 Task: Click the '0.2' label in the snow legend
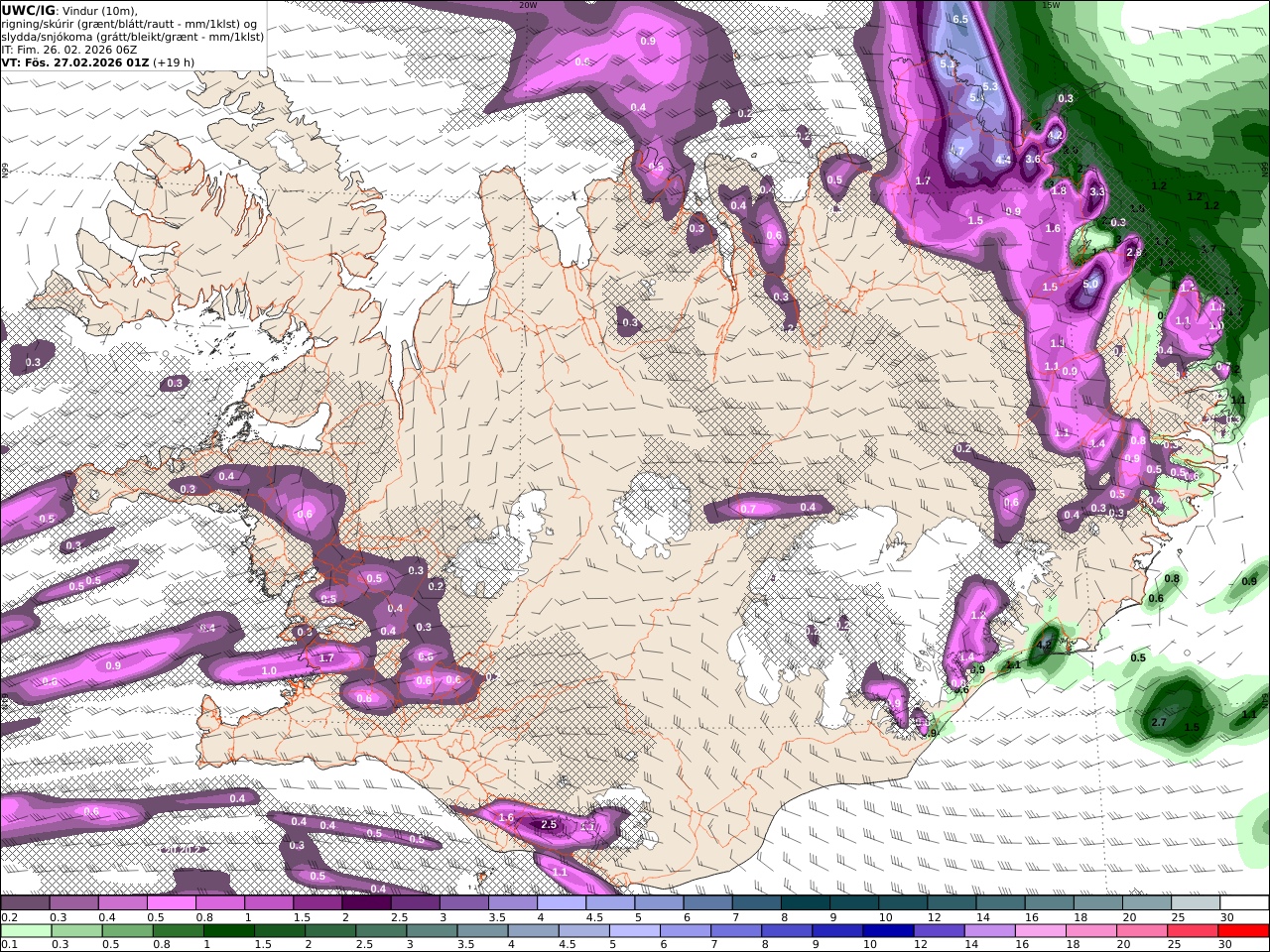click(9, 917)
